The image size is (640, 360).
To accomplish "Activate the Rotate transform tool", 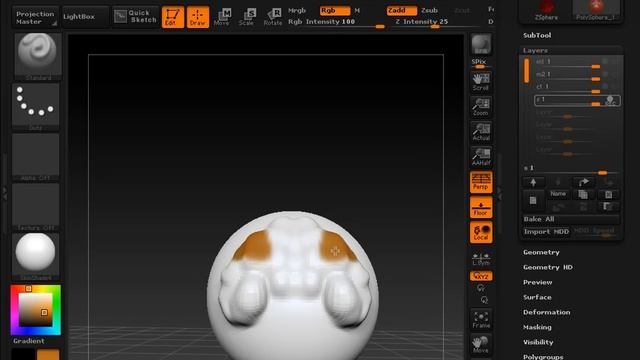I will [273, 17].
